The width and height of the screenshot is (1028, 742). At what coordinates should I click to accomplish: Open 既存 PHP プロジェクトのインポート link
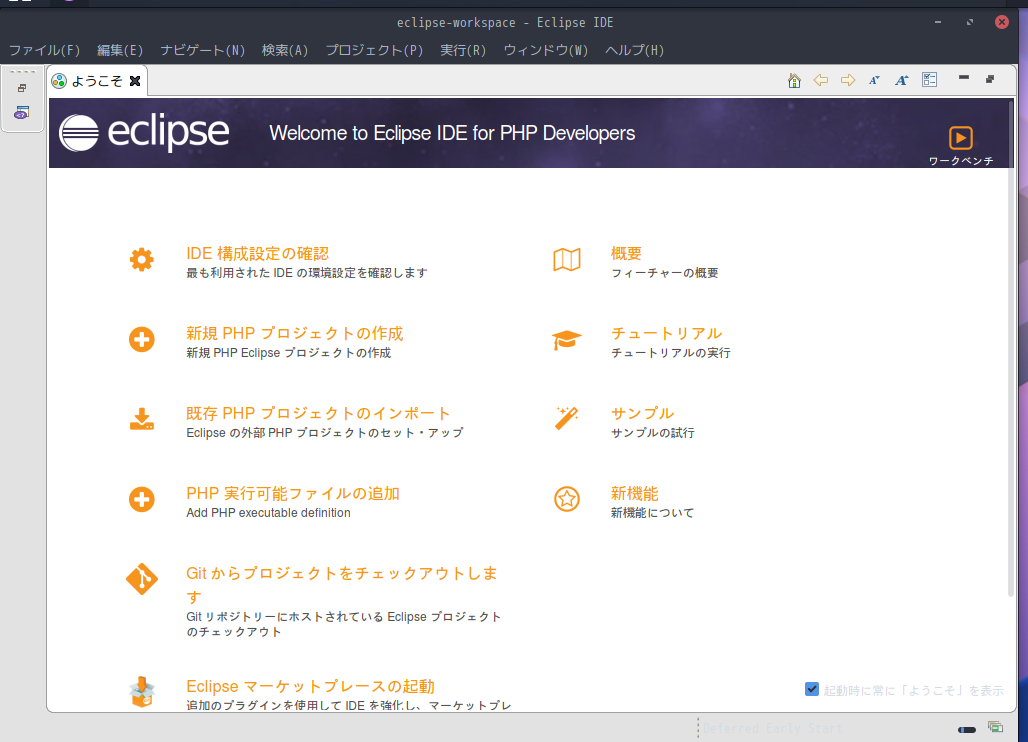point(318,414)
